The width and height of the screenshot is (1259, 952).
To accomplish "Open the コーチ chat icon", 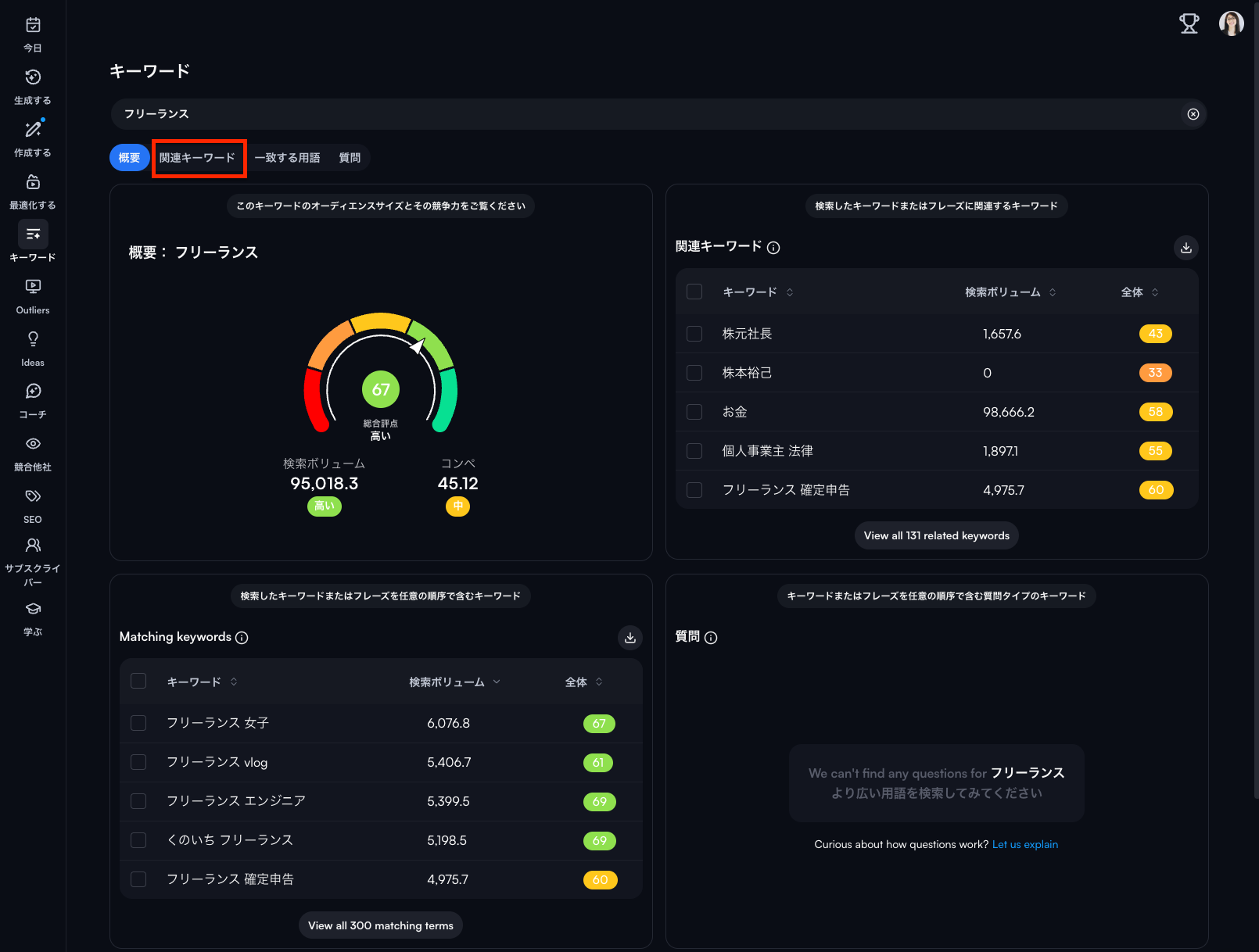I will (x=33, y=392).
